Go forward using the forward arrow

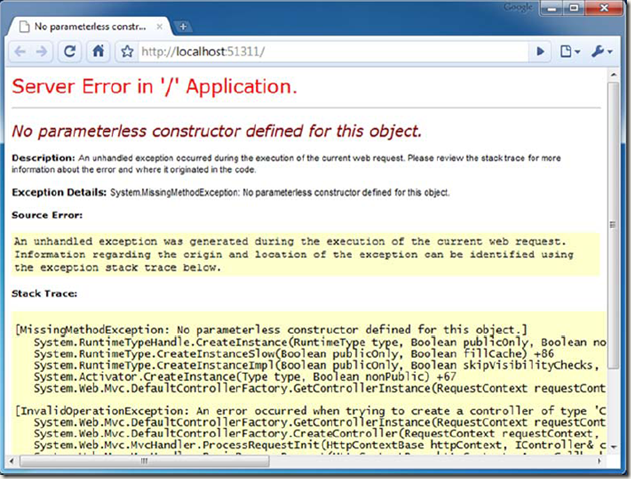41,52
